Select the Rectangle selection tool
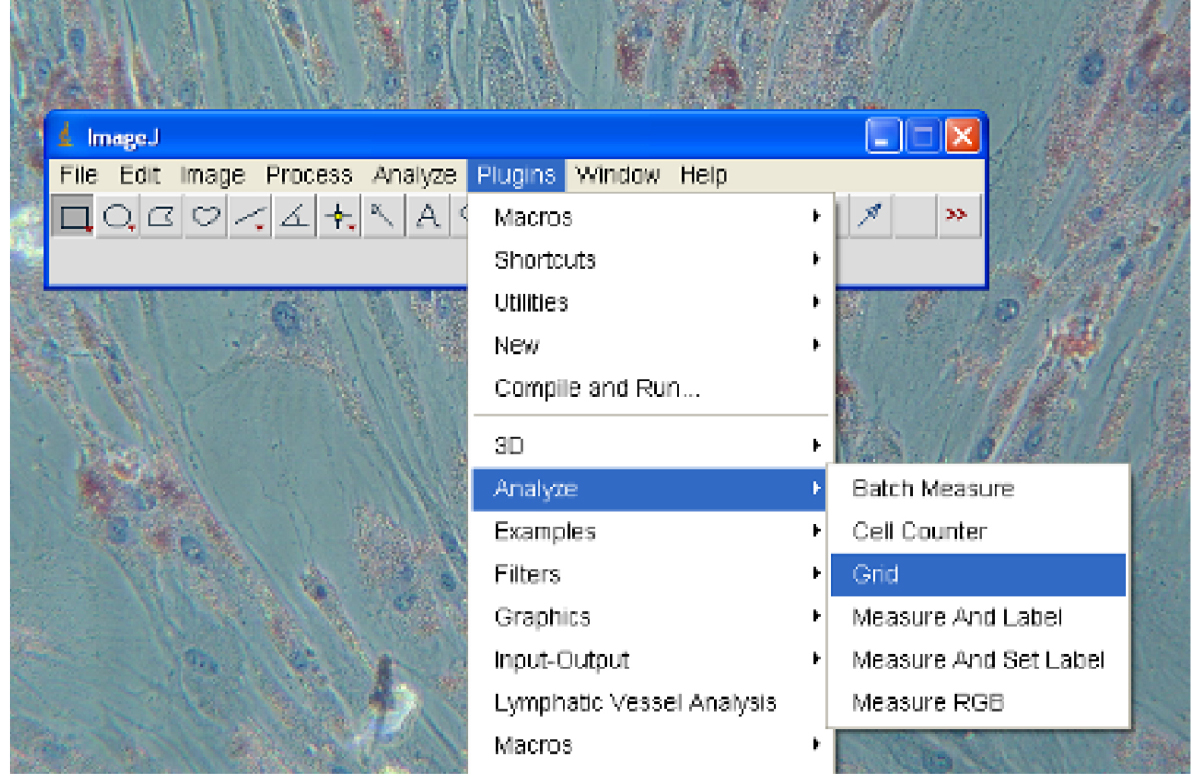1191x780 pixels. [74, 216]
